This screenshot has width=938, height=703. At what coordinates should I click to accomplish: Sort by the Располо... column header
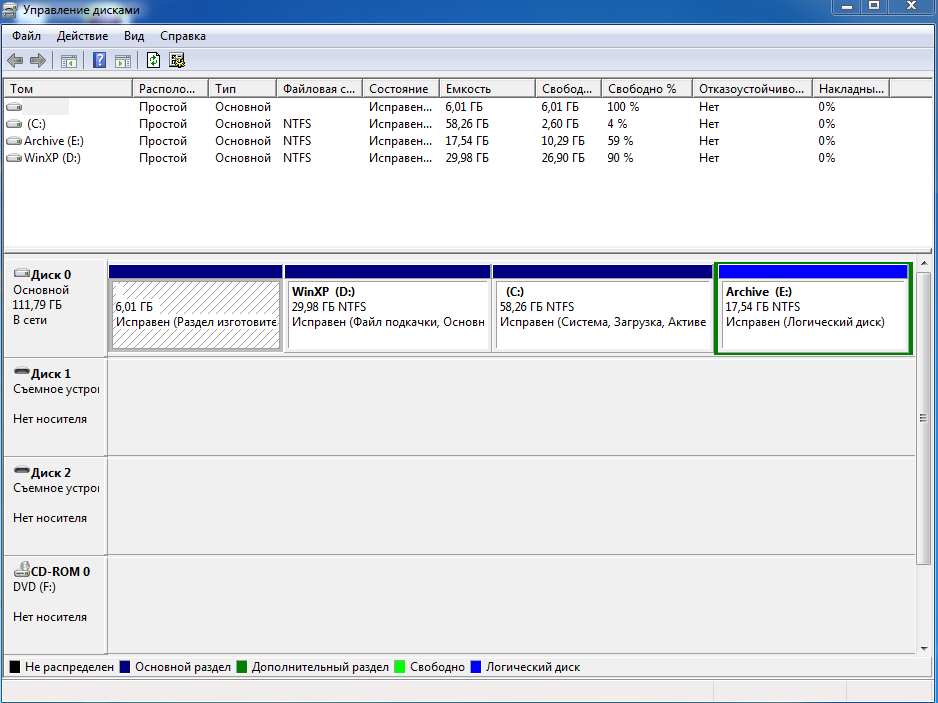click(170, 89)
